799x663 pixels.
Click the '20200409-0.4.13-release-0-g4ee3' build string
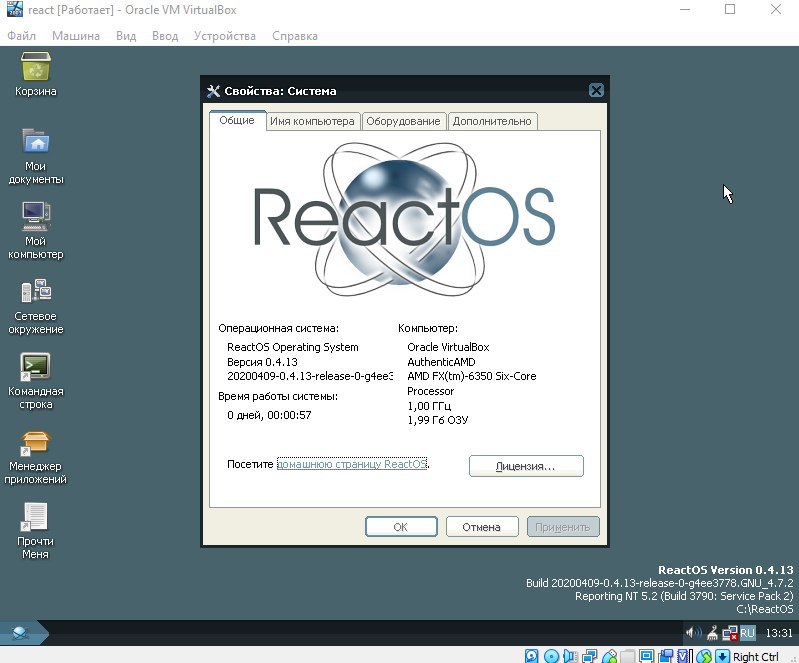point(310,376)
